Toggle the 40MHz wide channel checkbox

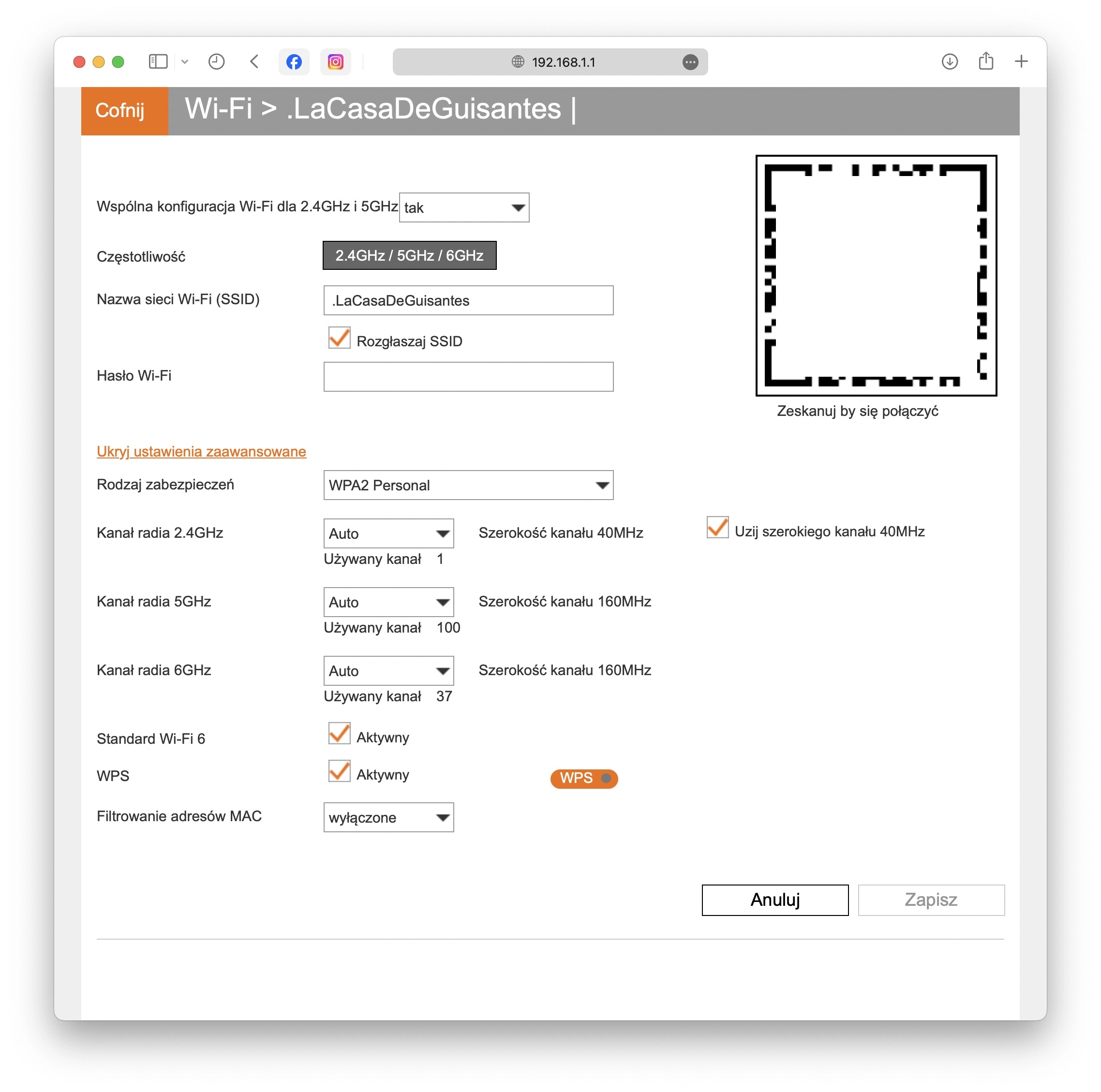point(717,528)
